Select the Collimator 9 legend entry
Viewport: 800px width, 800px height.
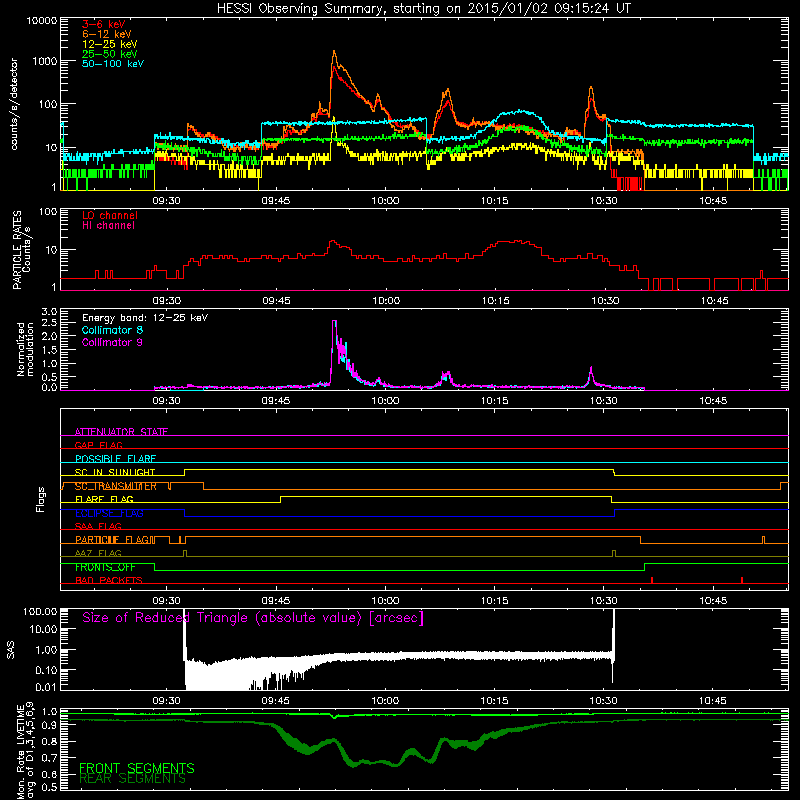pyautogui.click(x=112, y=342)
